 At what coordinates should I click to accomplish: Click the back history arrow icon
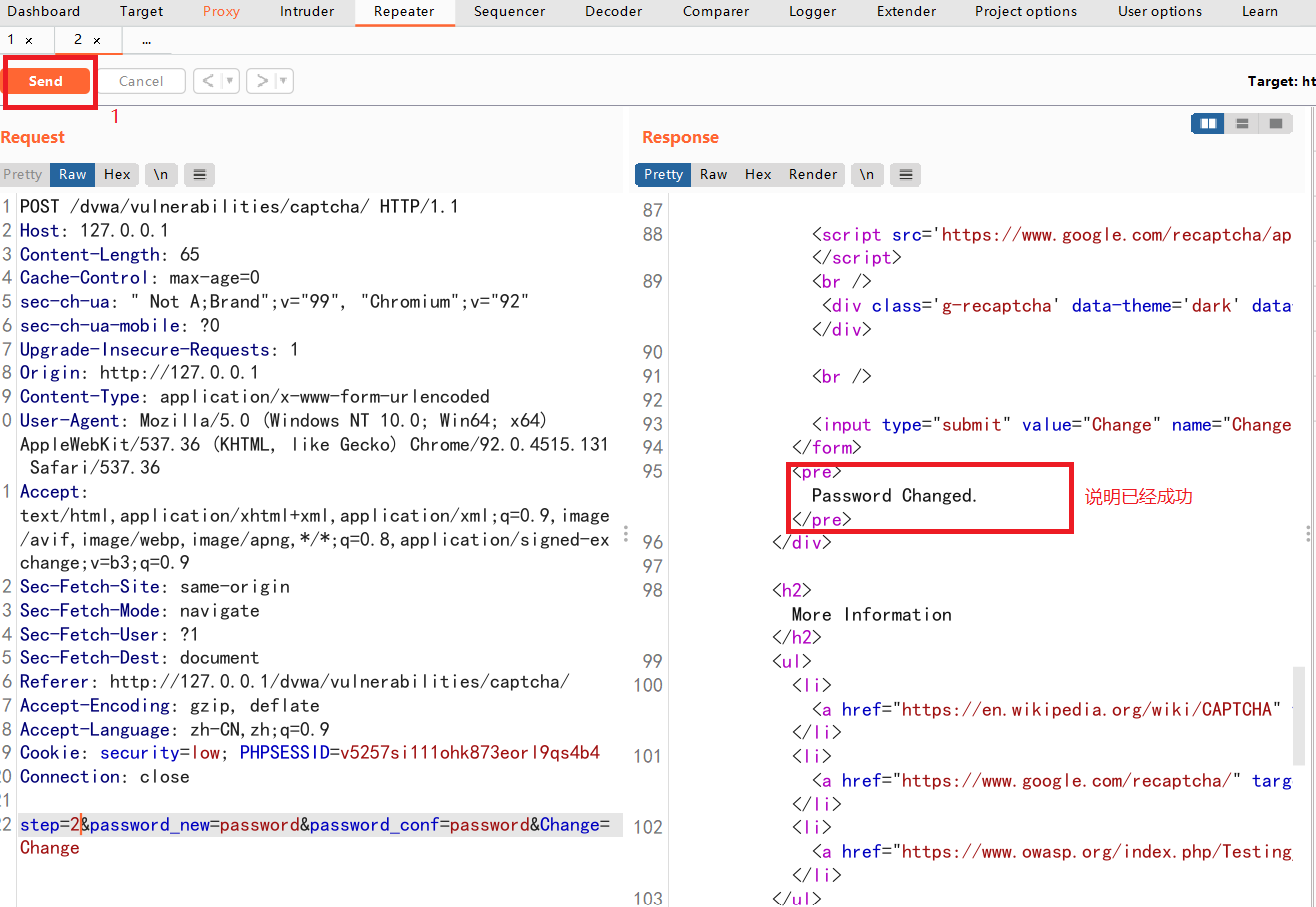(x=210, y=81)
